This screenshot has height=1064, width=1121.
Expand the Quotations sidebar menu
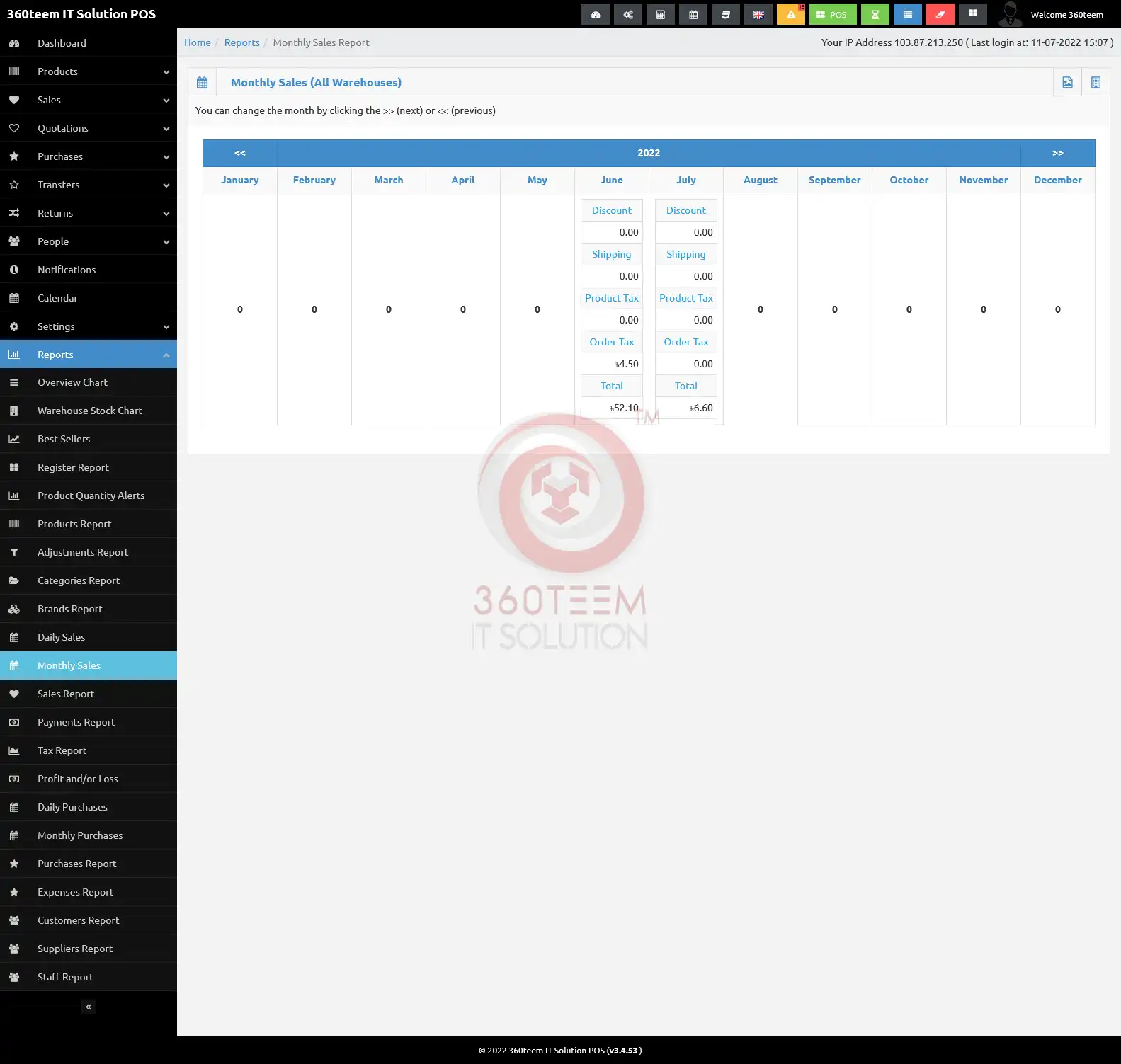click(89, 128)
